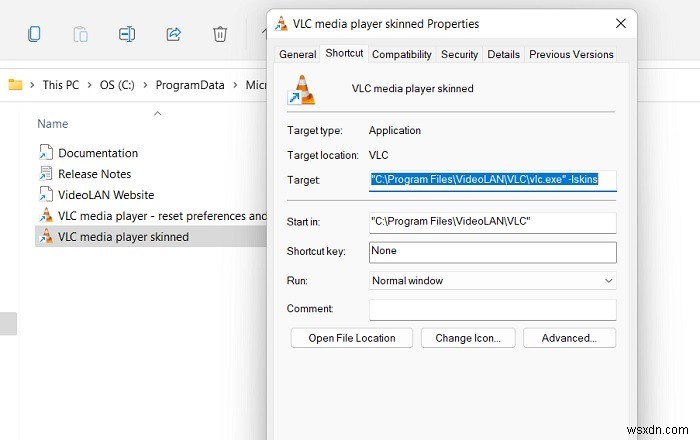
Task: Open the Compatibility tab
Action: click(x=401, y=55)
